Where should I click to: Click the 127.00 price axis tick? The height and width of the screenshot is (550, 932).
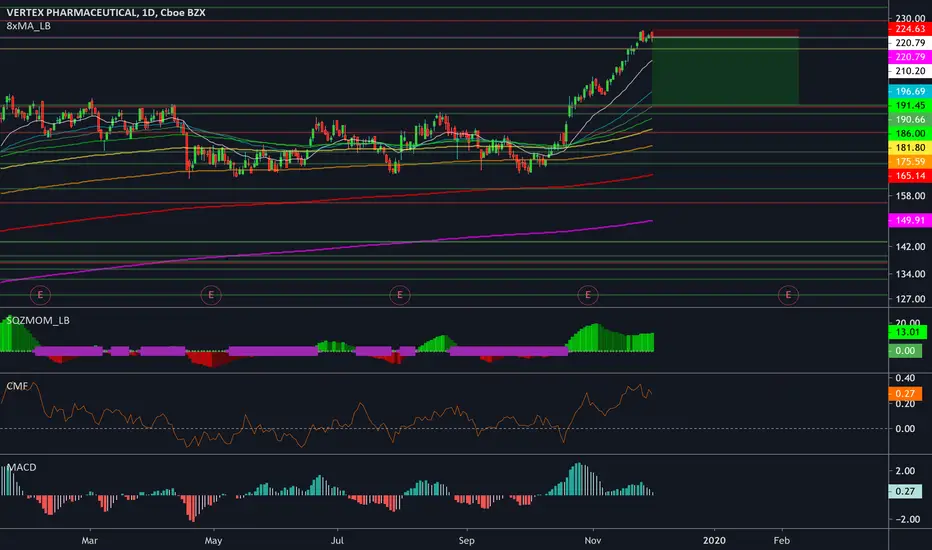(x=910, y=299)
